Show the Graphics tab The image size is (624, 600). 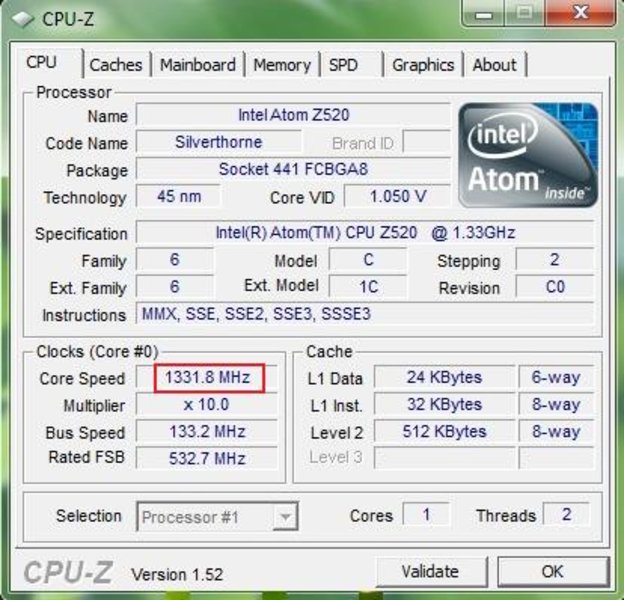tap(423, 65)
